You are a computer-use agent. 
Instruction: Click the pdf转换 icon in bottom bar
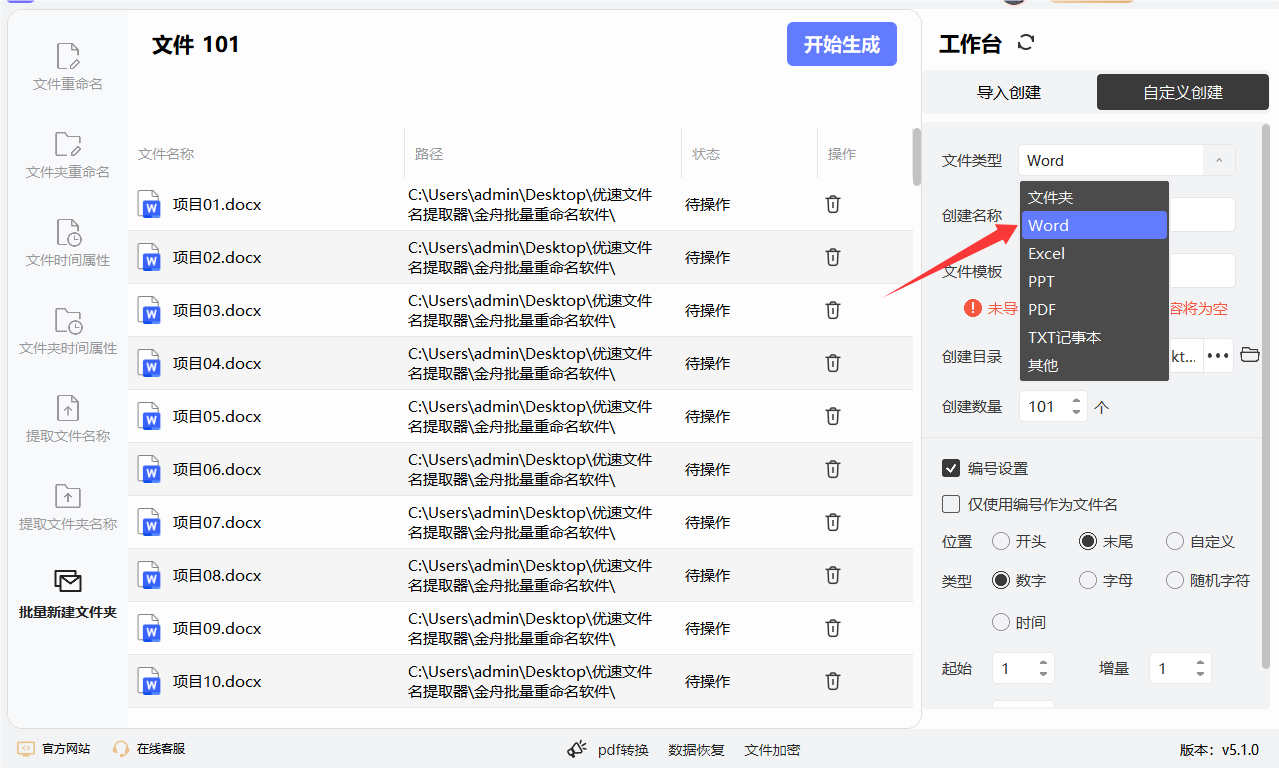[577, 749]
